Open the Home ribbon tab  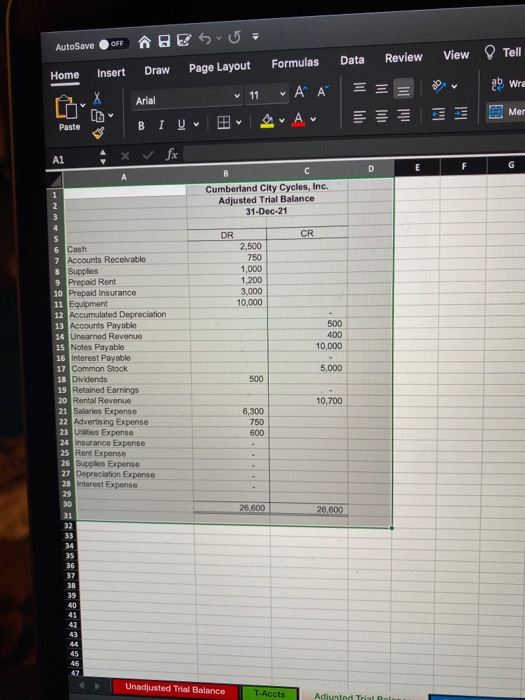point(65,75)
